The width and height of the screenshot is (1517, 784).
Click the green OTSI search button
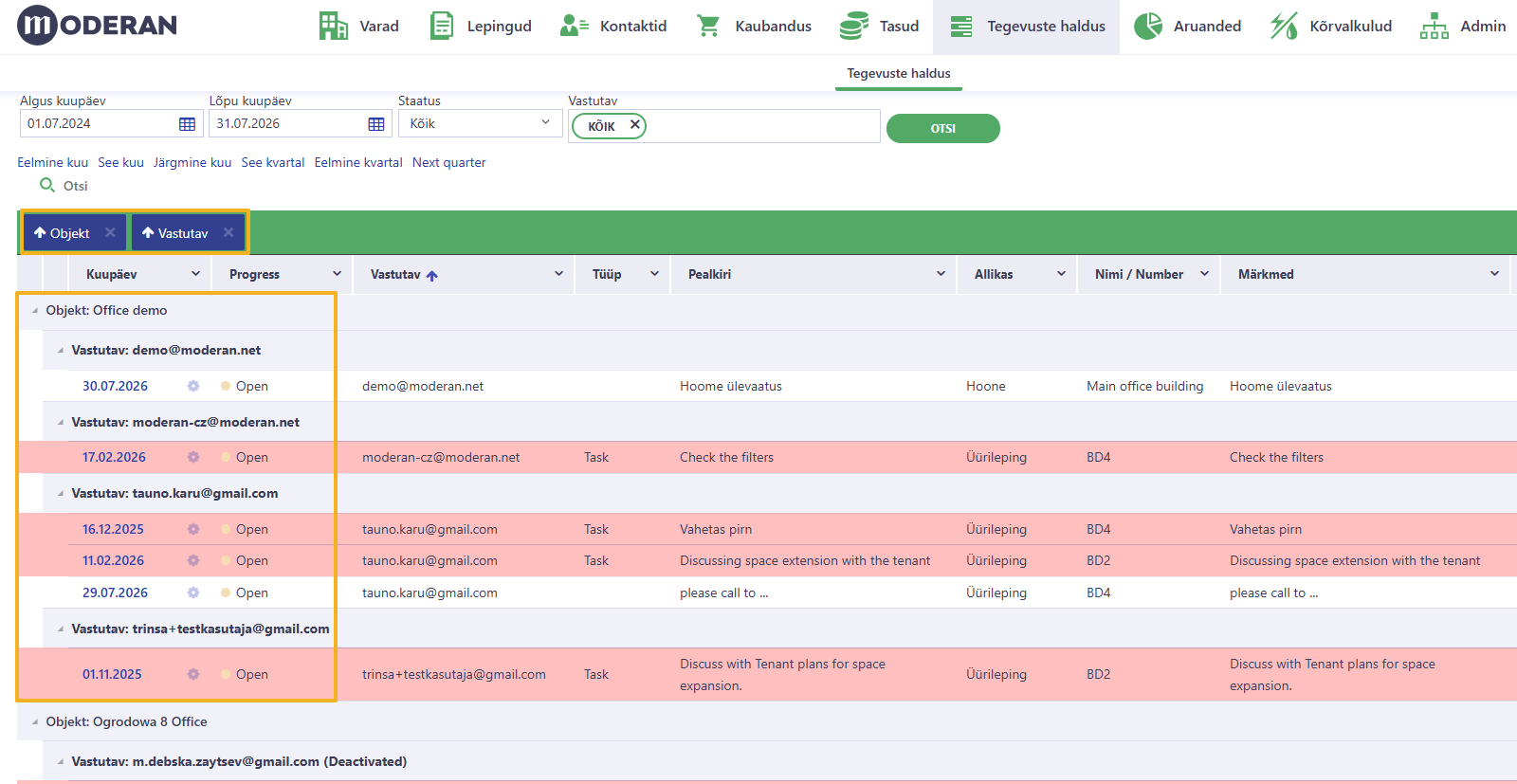pos(942,128)
